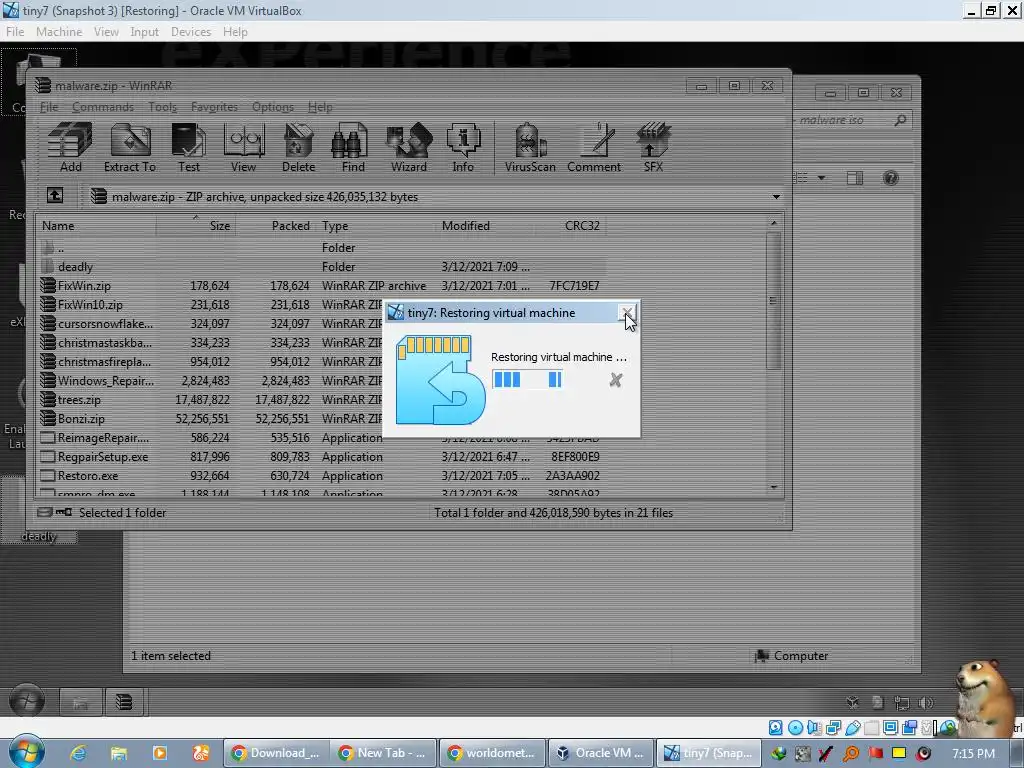Open the VirtualBox Machine menu
Image resolution: width=1024 pixels, height=768 pixels.
pos(59,31)
